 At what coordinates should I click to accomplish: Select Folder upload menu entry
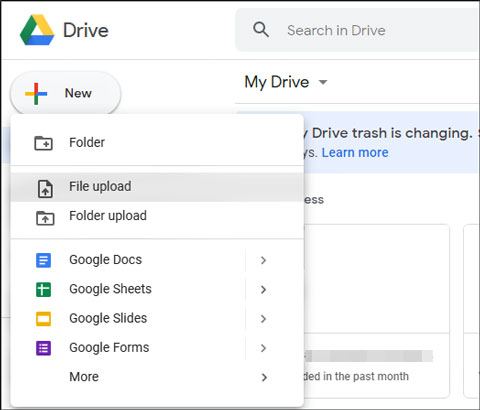click(x=157, y=216)
